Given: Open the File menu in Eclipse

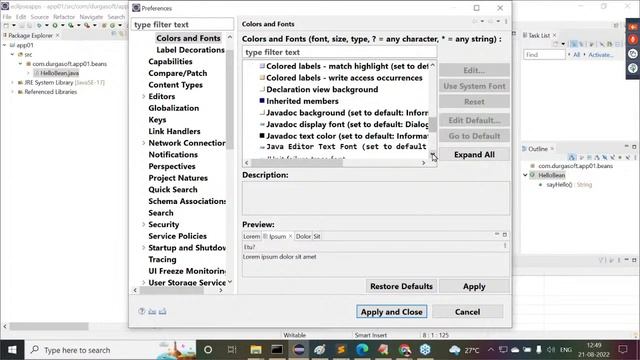Looking at the screenshot, I should [x=7, y=17].
